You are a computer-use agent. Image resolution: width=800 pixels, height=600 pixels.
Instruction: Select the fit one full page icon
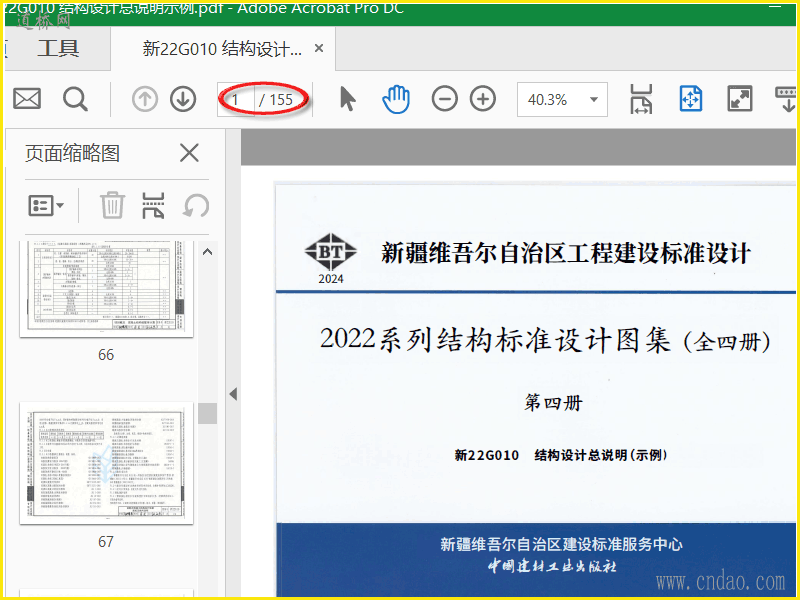click(691, 99)
